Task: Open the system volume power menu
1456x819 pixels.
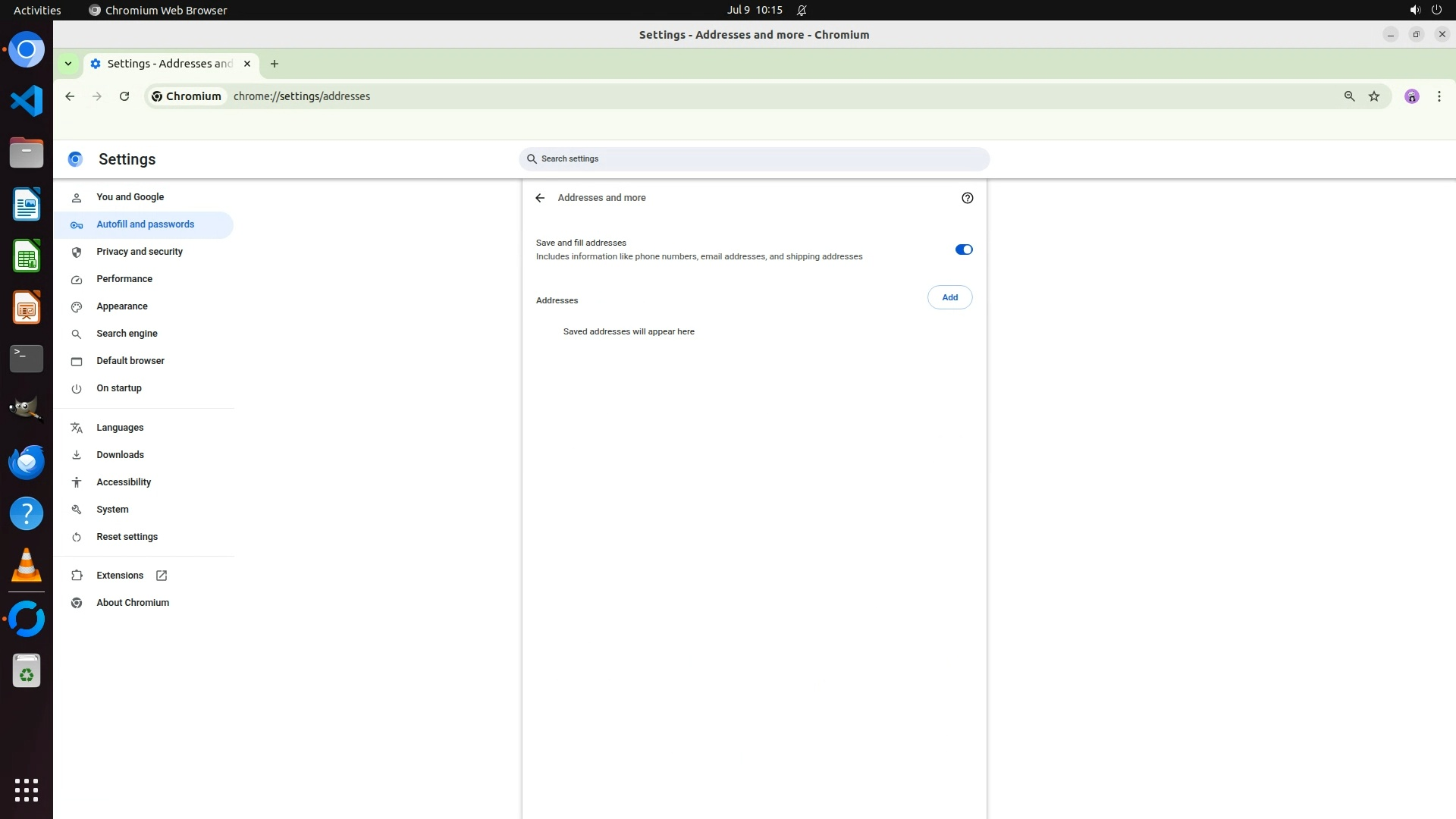Action: [x=1425, y=10]
